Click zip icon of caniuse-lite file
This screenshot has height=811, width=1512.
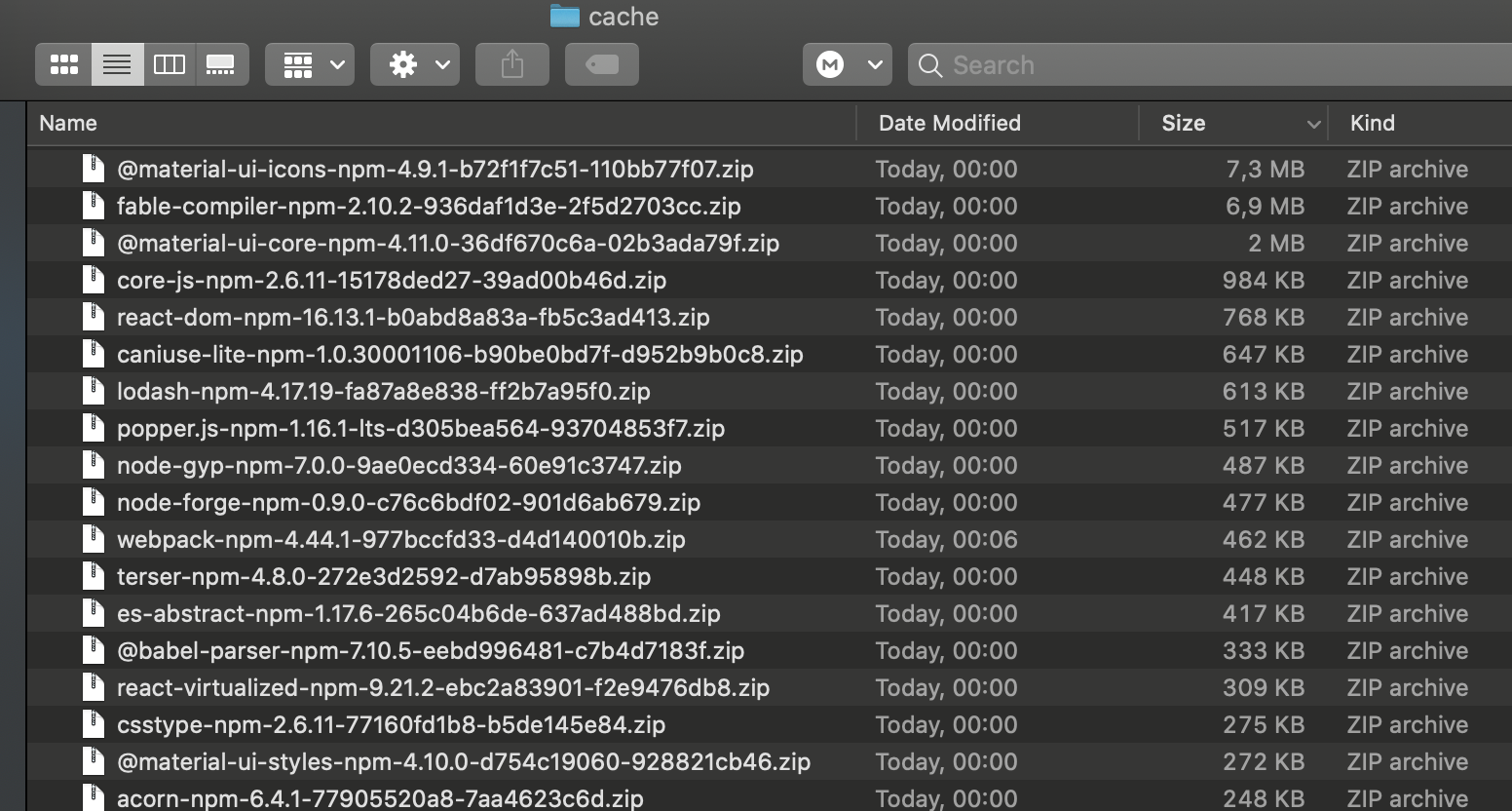point(94,354)
